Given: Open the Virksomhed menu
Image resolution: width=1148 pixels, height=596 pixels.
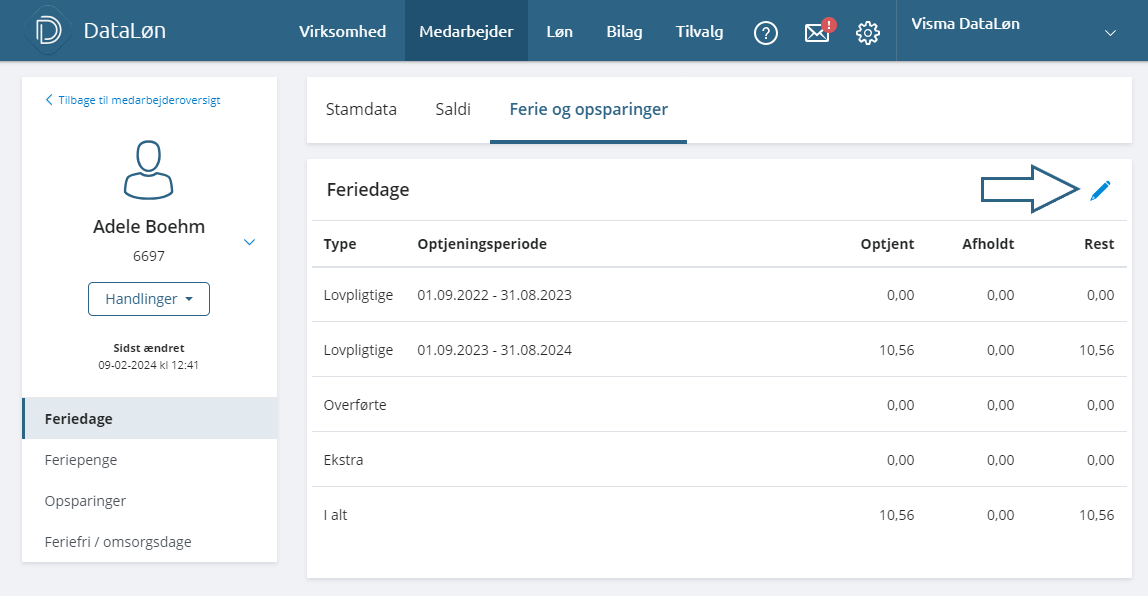Looking at the screenshot, I should pos(342,31).
